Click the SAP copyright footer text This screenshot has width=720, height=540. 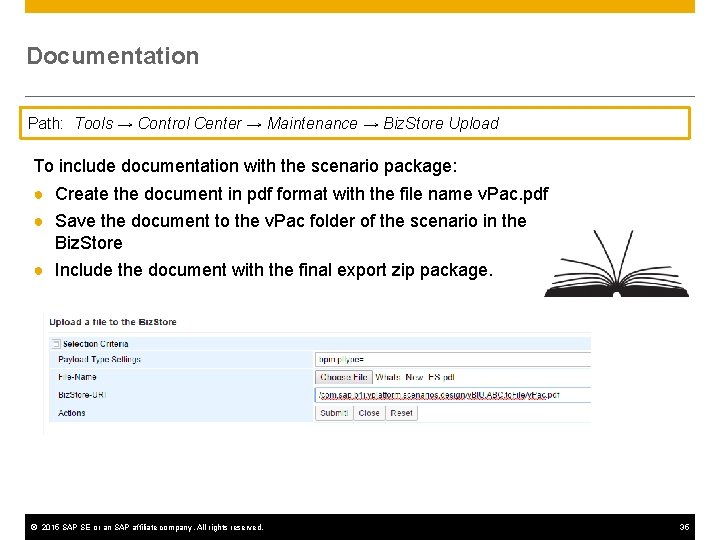point(147,527)
